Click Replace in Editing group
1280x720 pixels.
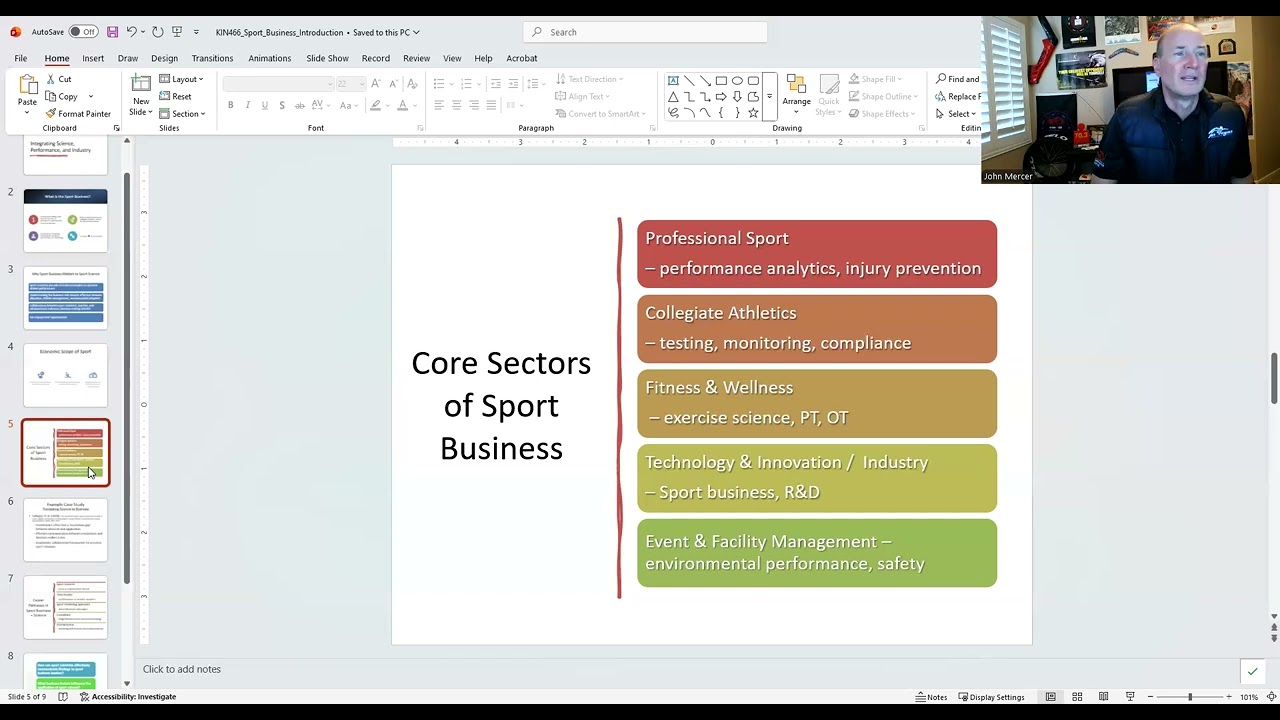[x=957, y=97]
